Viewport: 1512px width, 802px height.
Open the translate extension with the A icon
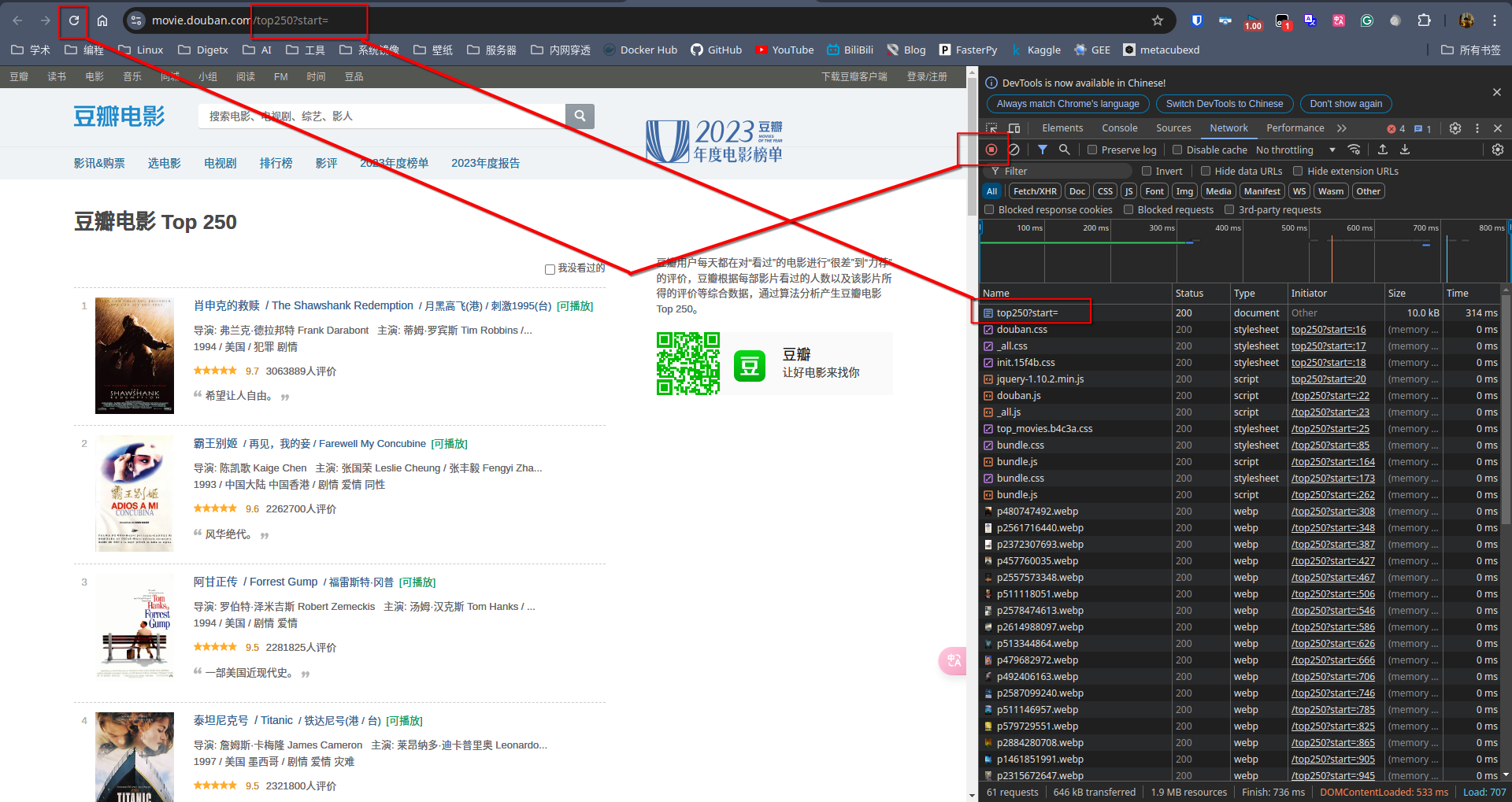1310,20
